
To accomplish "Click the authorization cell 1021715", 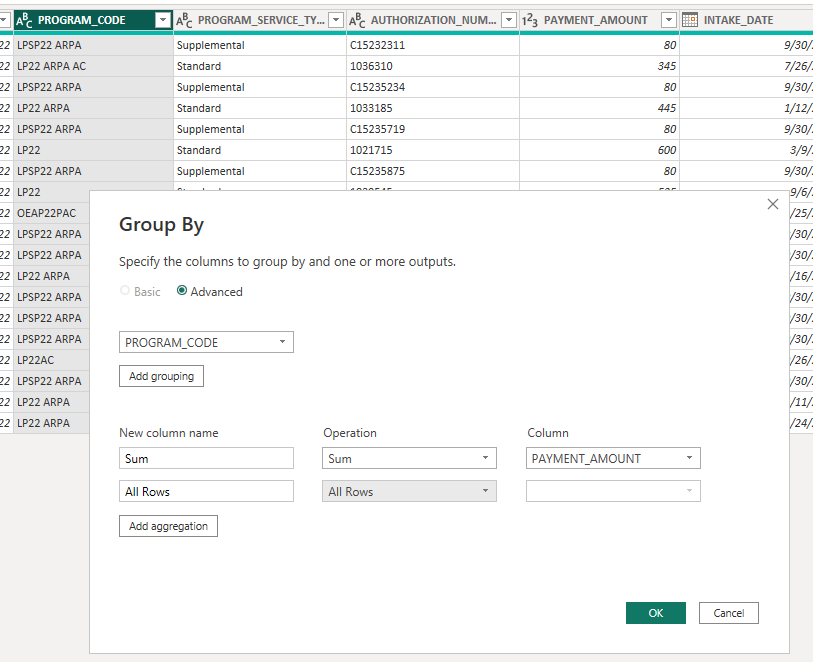I will 433,150.
